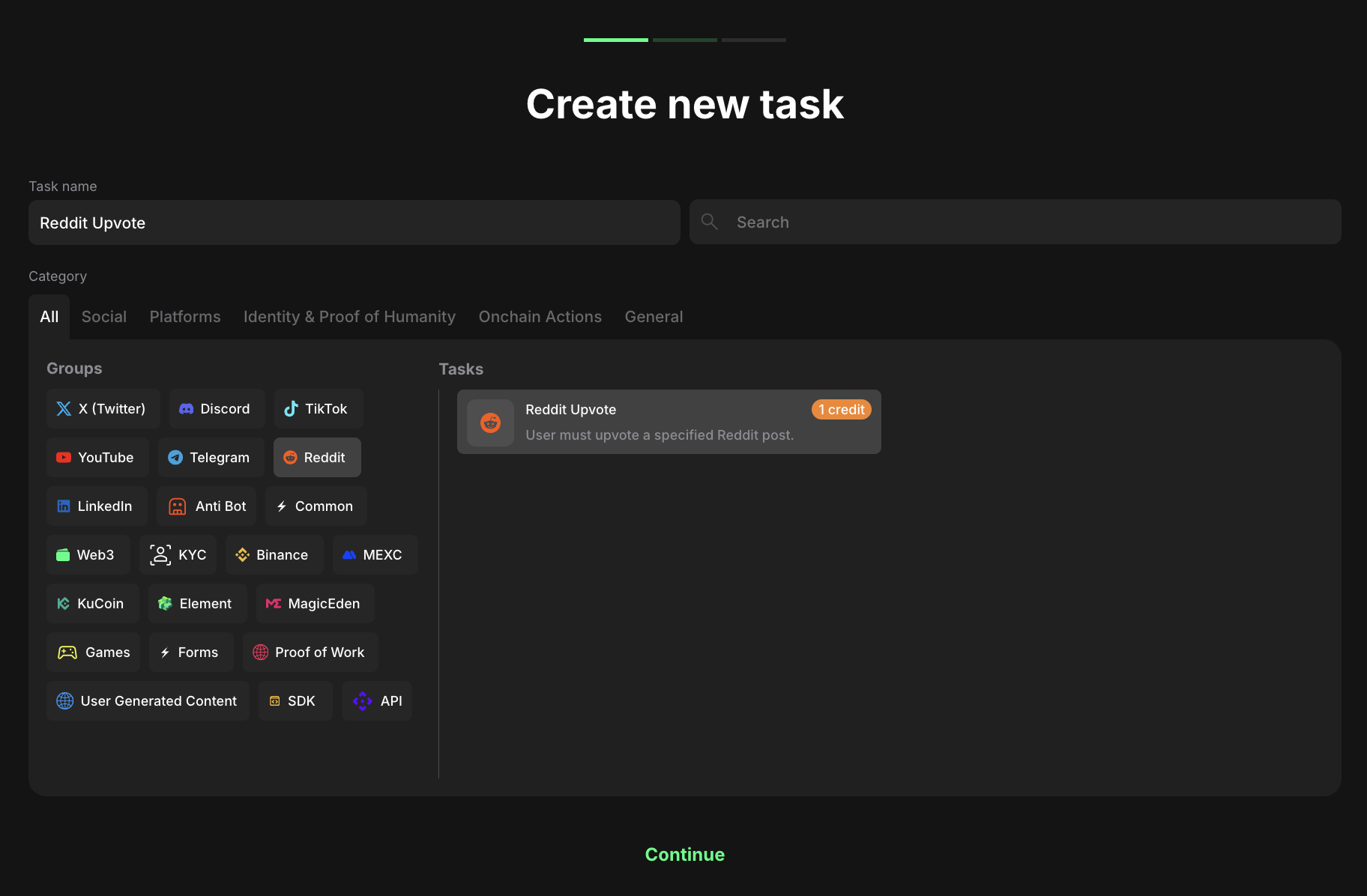Click the task description "User must upvote a specified Reddit post."
The image size is (1367, 896).
tap(660, 435)
